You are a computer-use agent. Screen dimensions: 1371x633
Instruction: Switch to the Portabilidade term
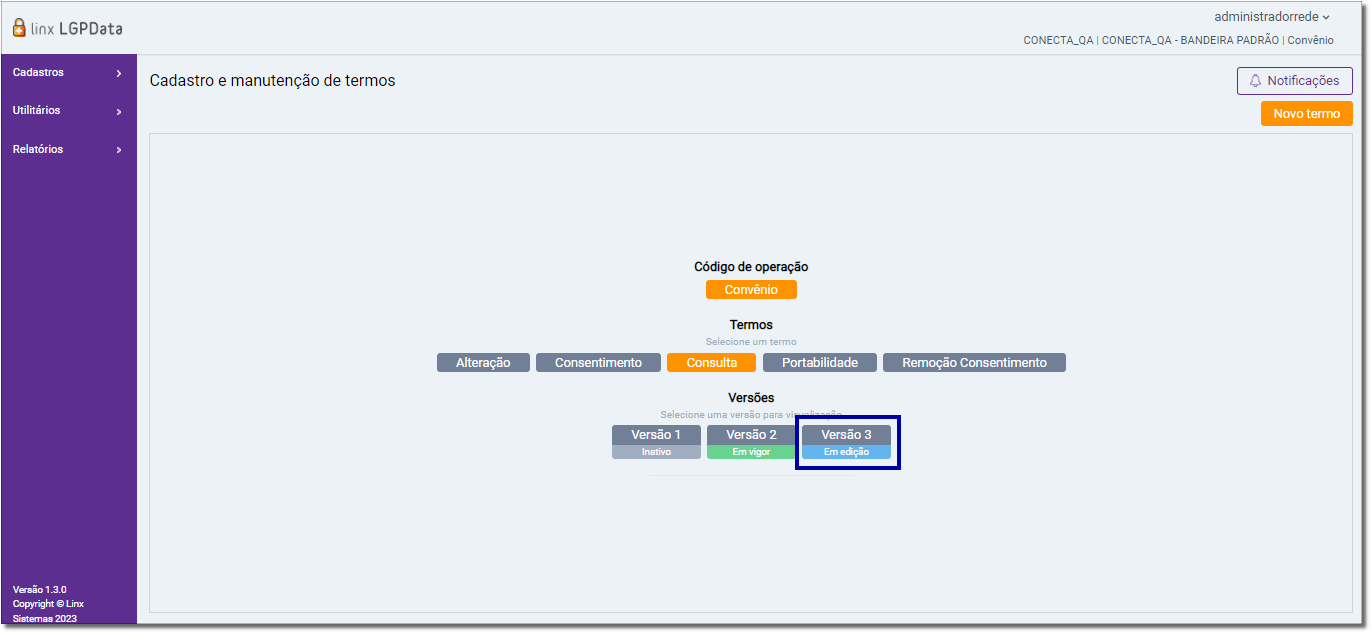tap(820, 363)
